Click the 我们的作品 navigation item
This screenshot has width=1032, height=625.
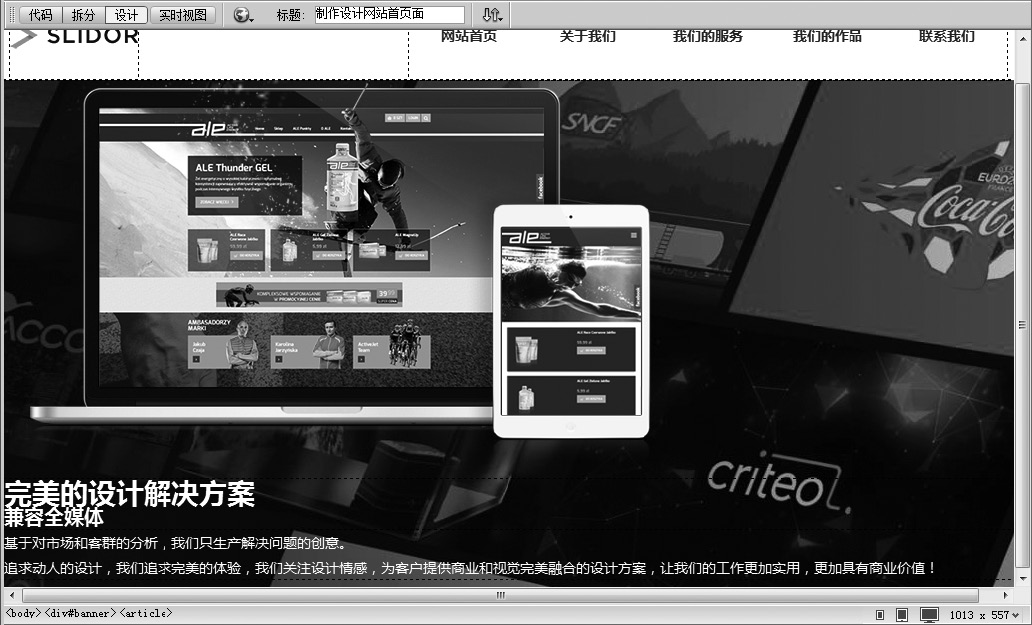tap(827, 36)
